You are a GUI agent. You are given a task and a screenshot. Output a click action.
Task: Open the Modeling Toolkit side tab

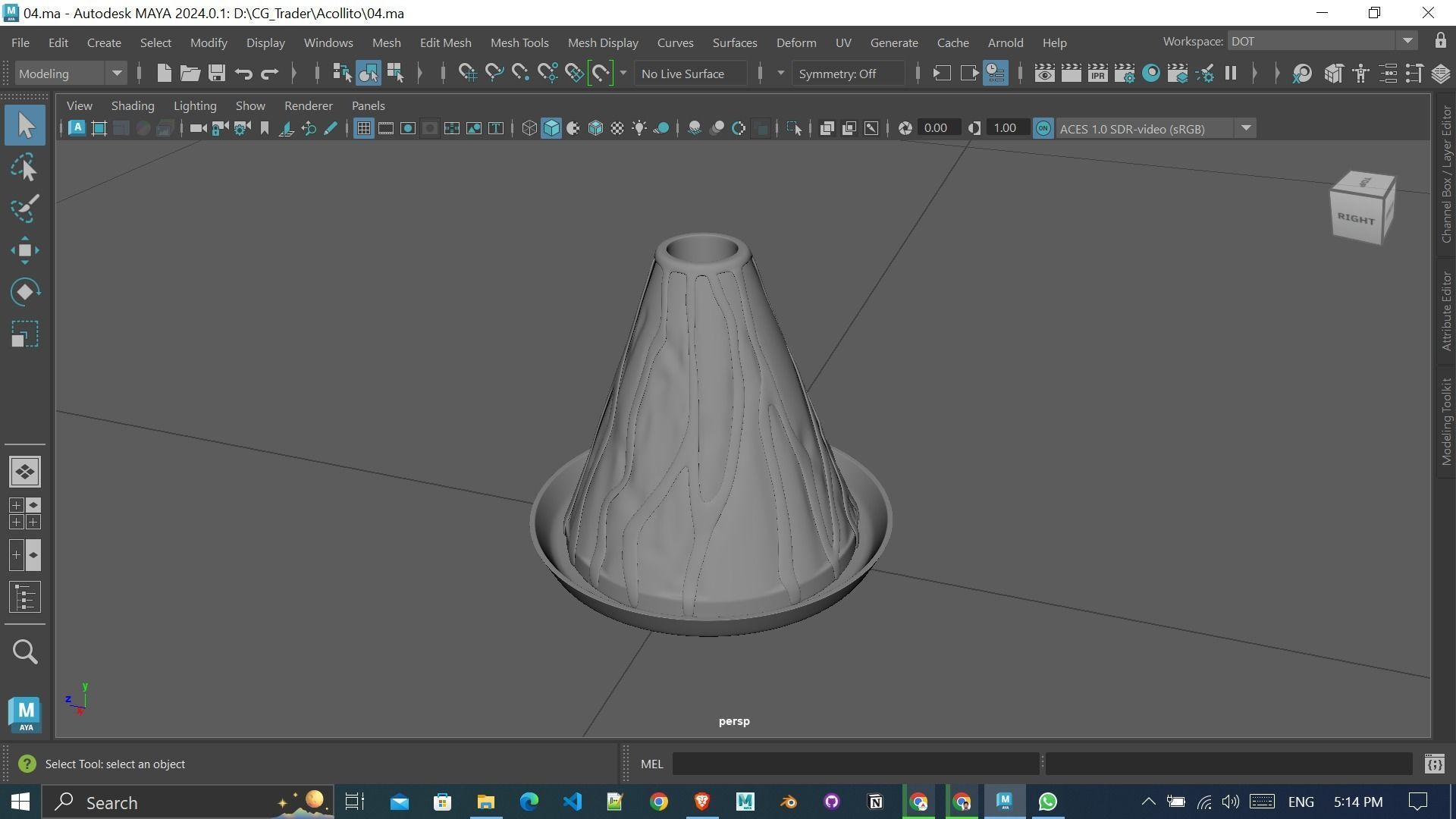(1446, 422)
